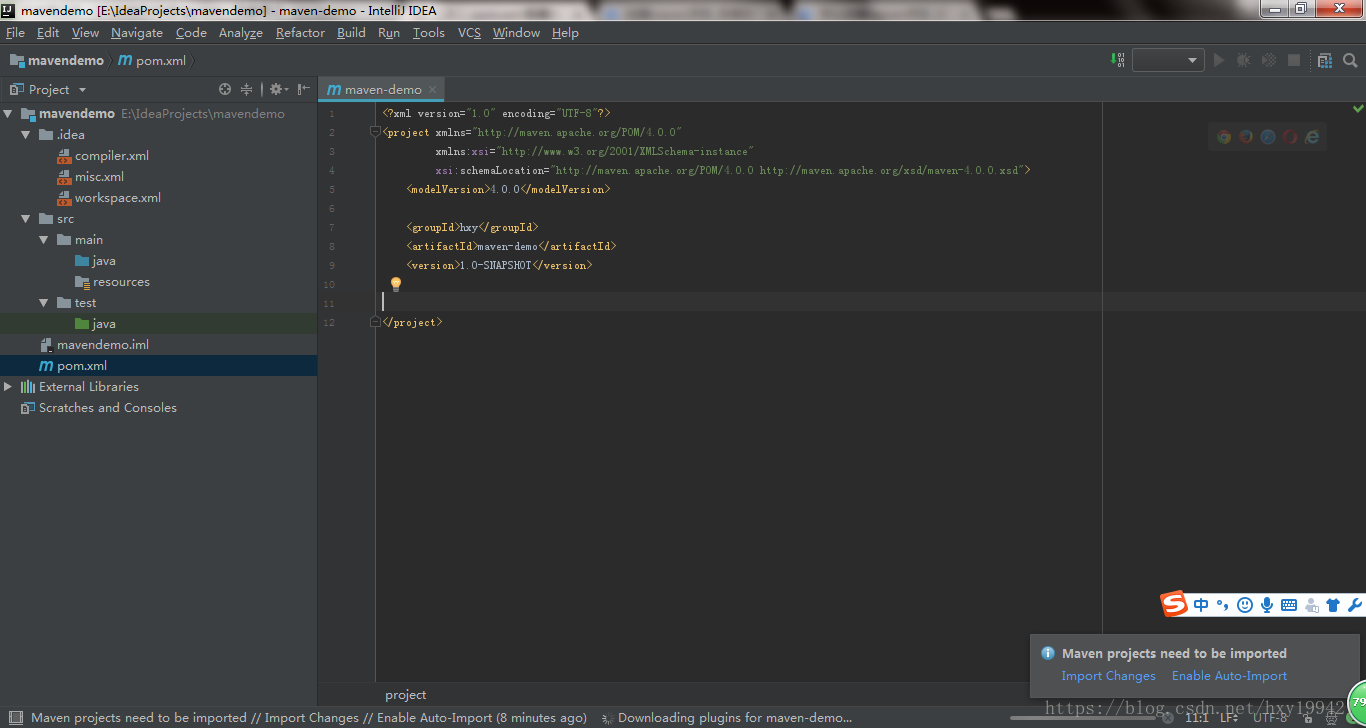Click Enable Auto-Import link
1366x728 pixels.
pos(1229,676)
